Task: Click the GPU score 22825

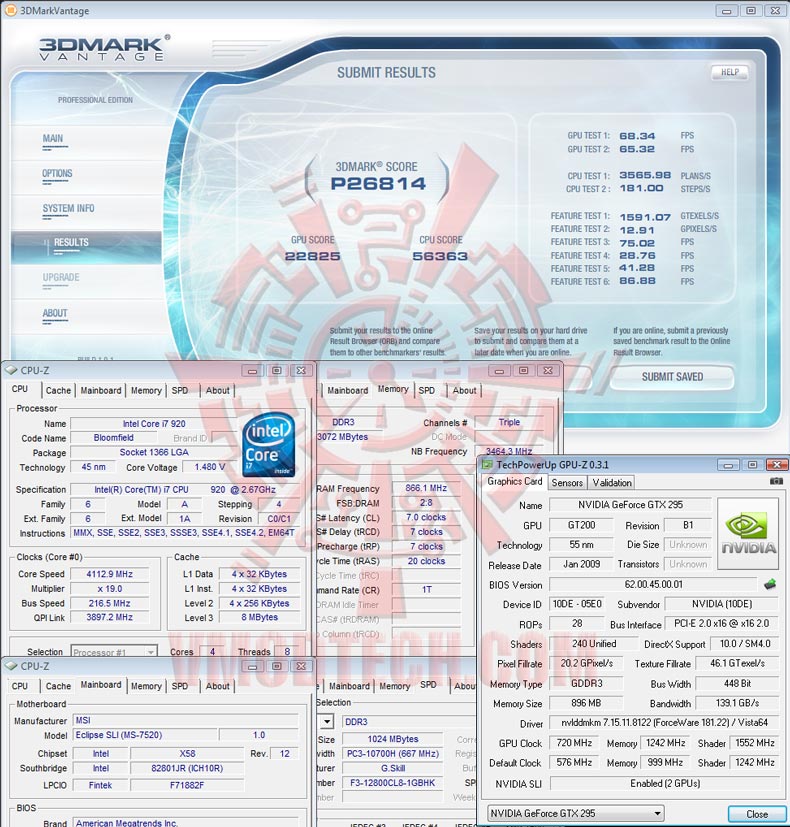Action: tap(312, 256)
